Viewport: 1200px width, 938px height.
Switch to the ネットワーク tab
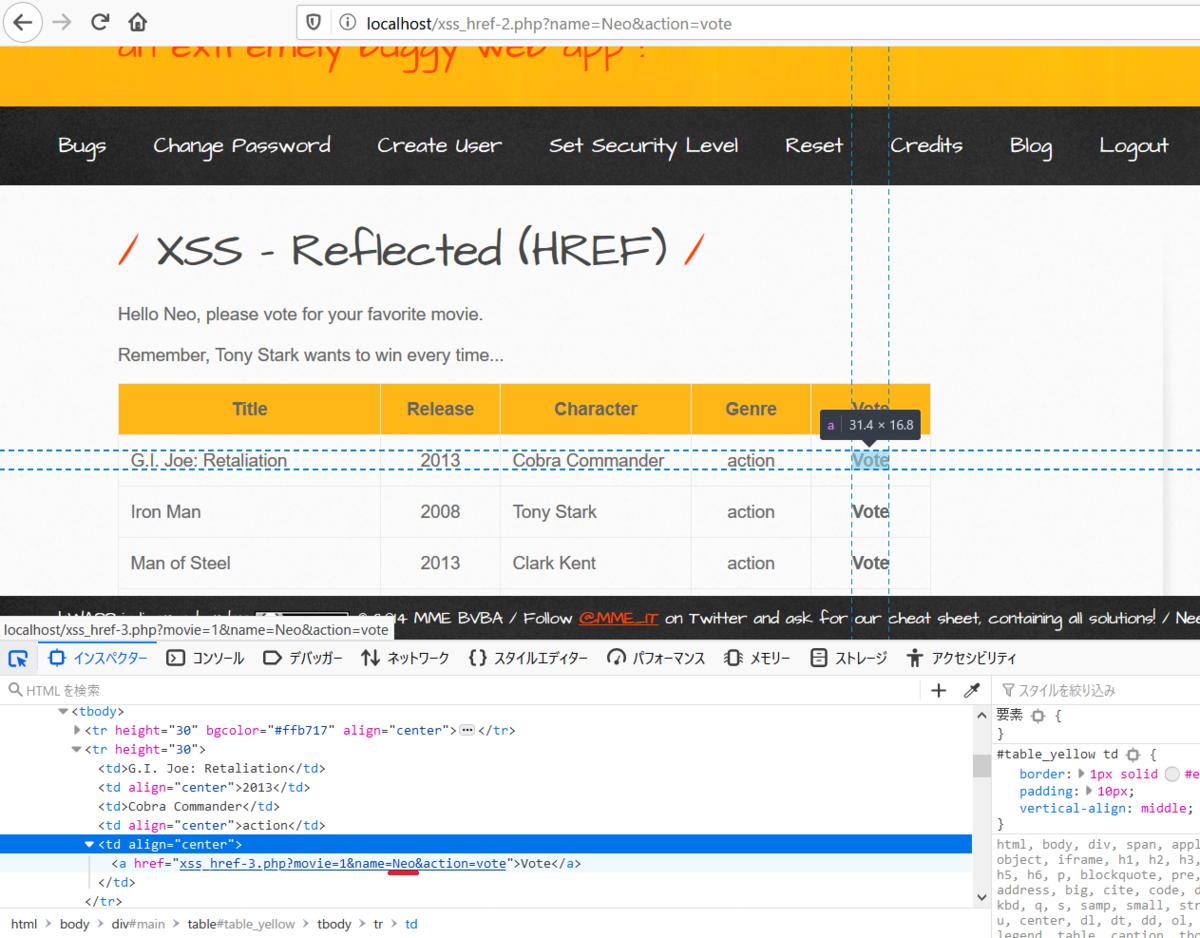click(x=405, y=658)
